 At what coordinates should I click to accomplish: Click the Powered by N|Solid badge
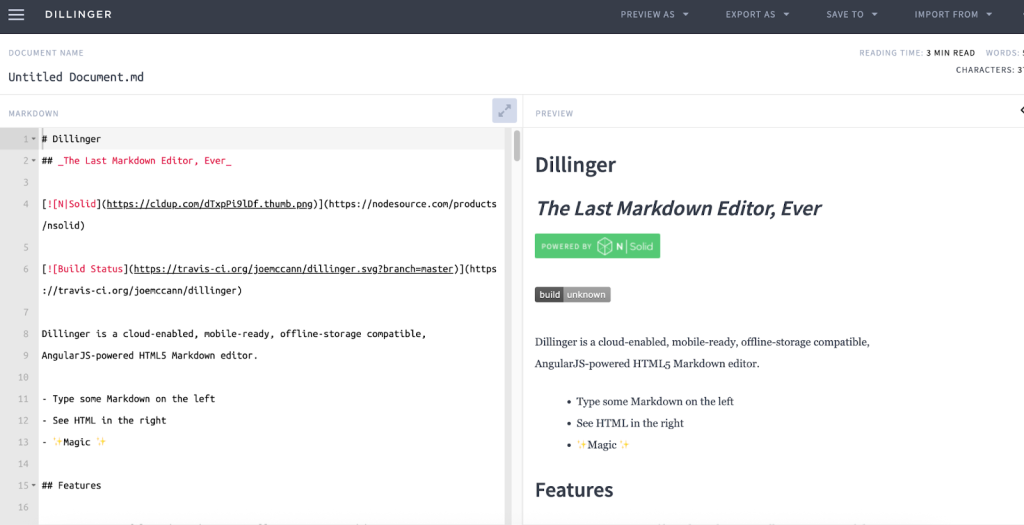pos(597,246)
